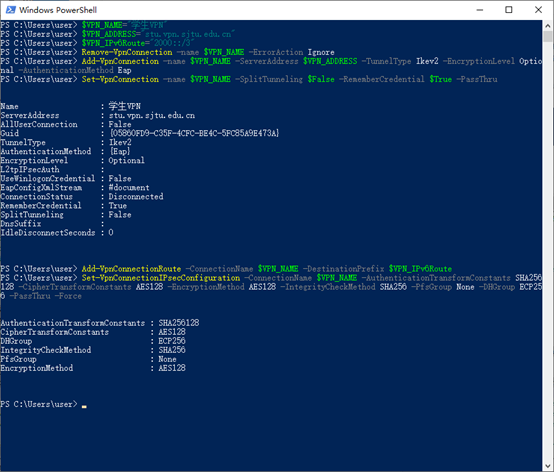Click the EncryptionLevel value 'Optional'
Image resolution: width=554 pixels, height=472 pixels.
[126, 160]
